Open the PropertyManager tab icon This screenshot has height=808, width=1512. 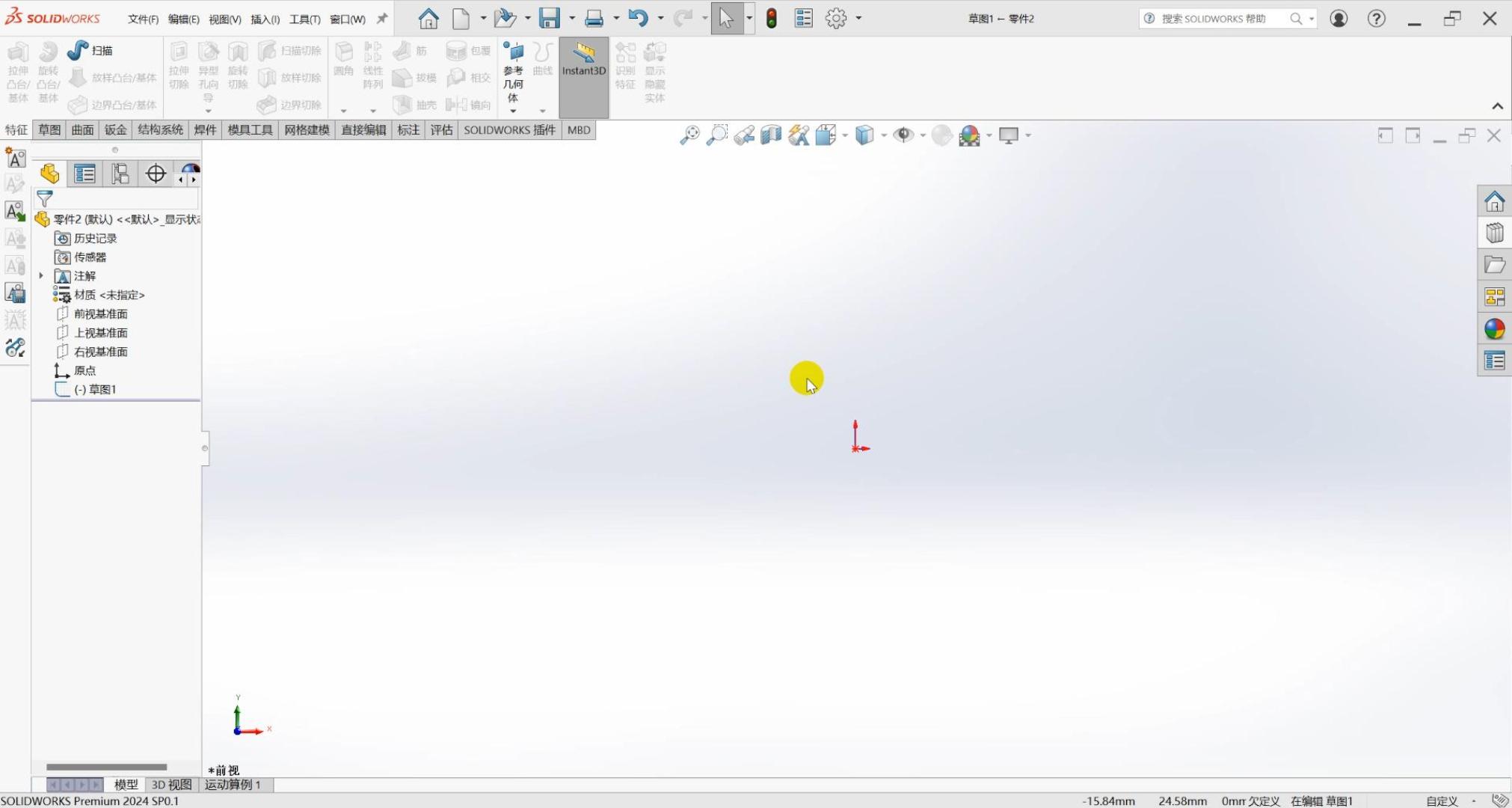tap(84, 174)
